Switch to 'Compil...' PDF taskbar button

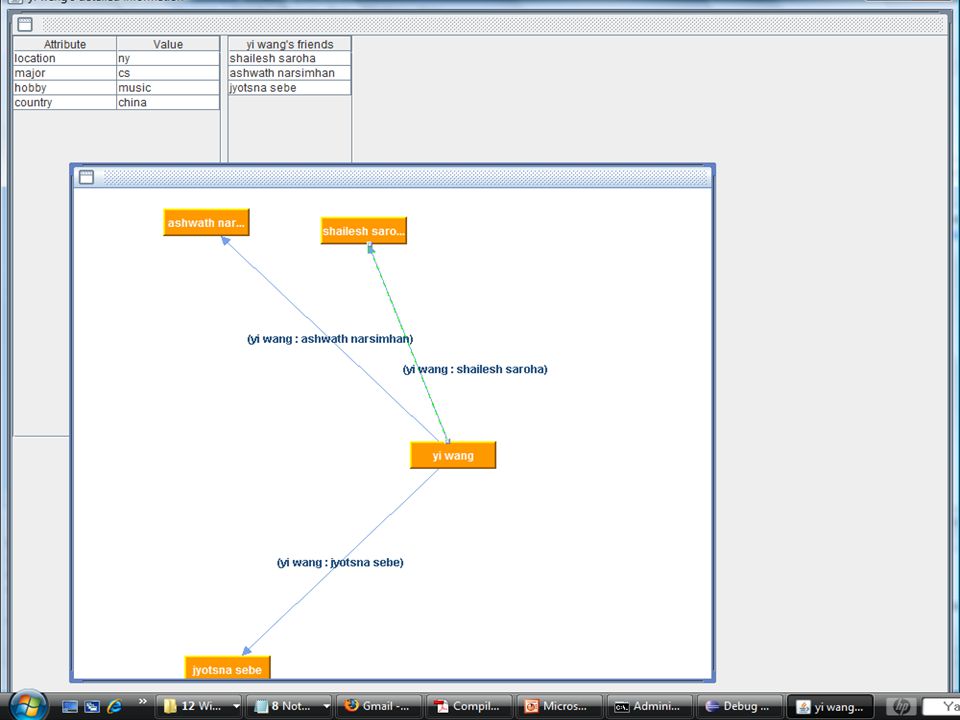click(468, 706)
